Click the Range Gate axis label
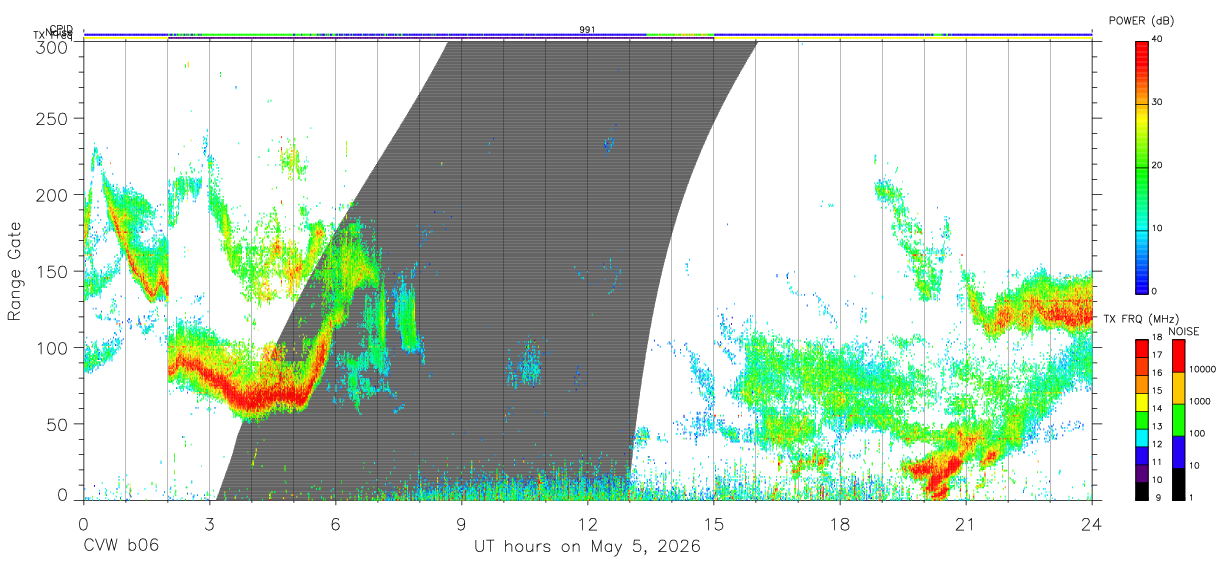Screen dimensions: 1228x567 point(15,271)
